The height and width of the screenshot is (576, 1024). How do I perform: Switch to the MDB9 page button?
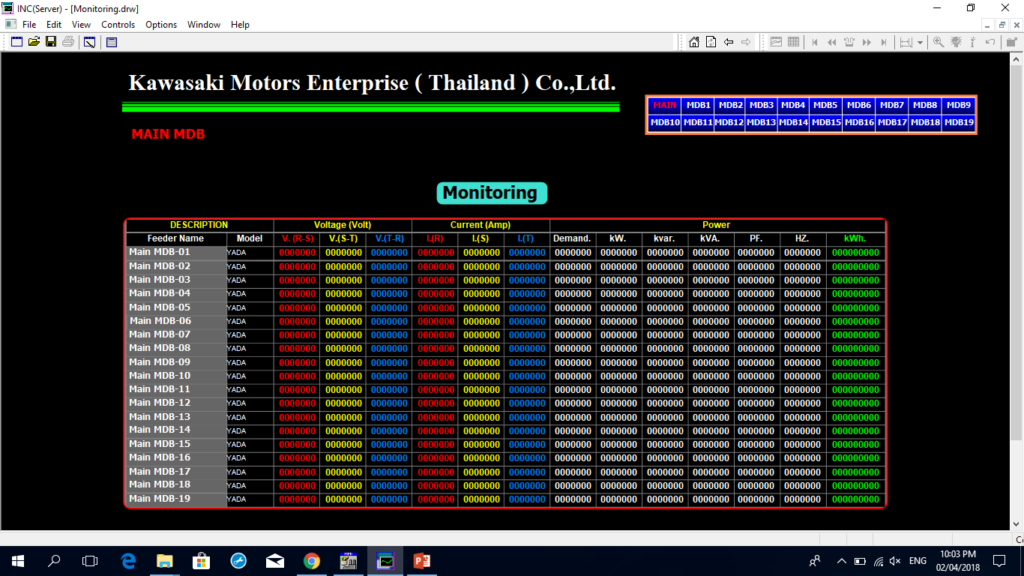[958, 105]
